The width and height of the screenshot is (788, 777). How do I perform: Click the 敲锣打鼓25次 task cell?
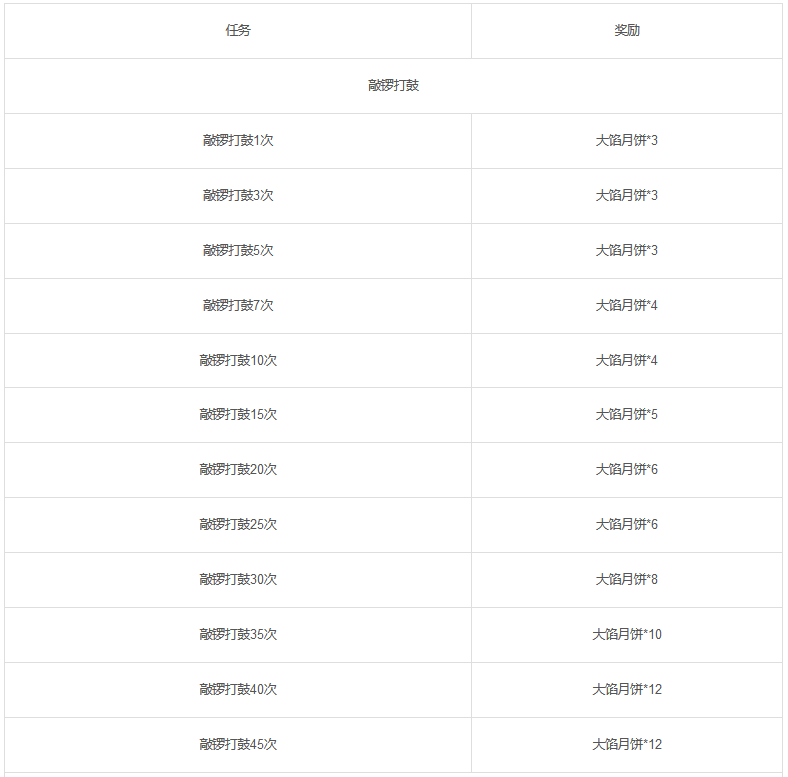(x=238, y=525)
